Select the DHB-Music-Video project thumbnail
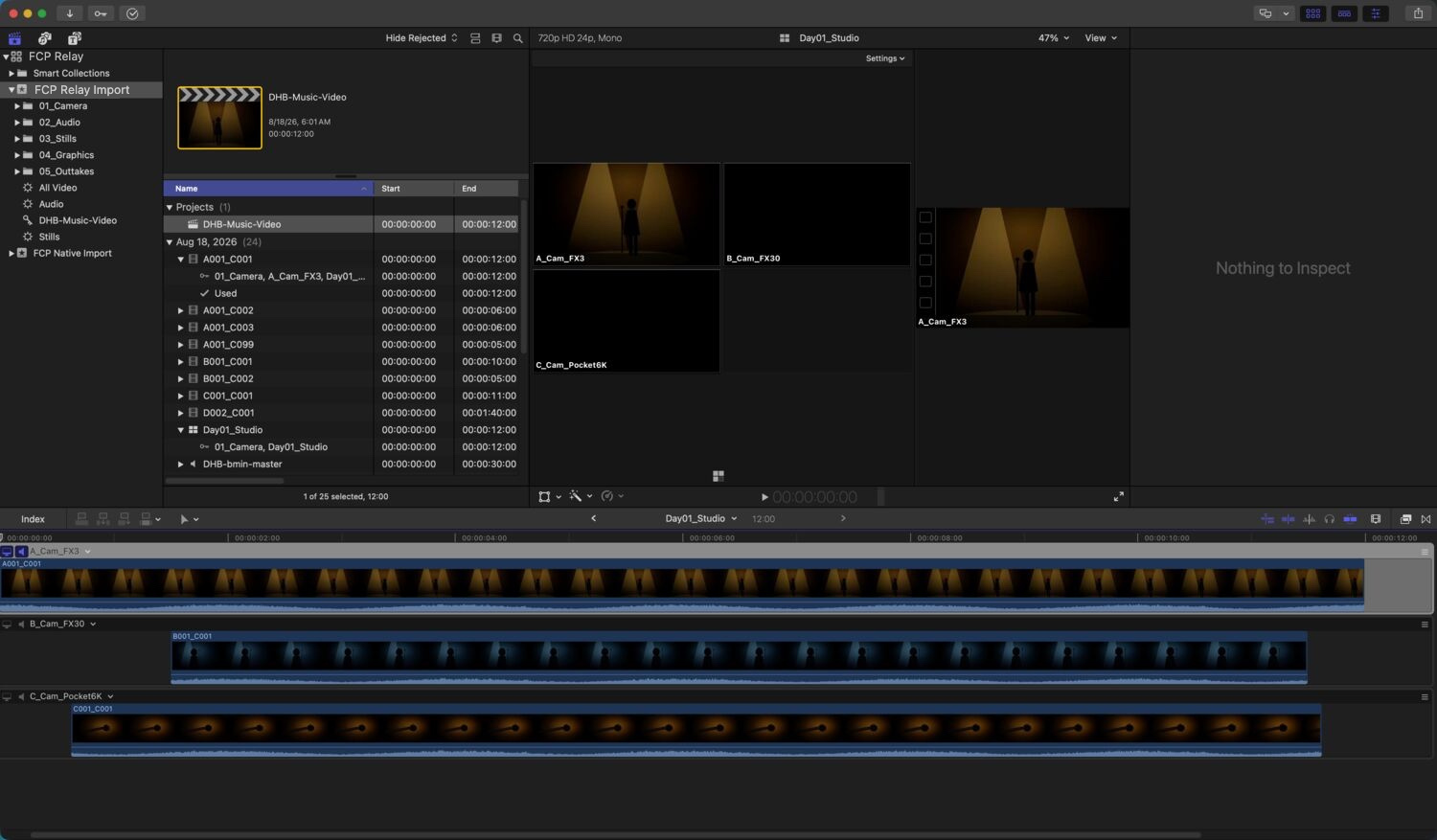The width and height of the screenshot is (1437, 840). point(219,118)
